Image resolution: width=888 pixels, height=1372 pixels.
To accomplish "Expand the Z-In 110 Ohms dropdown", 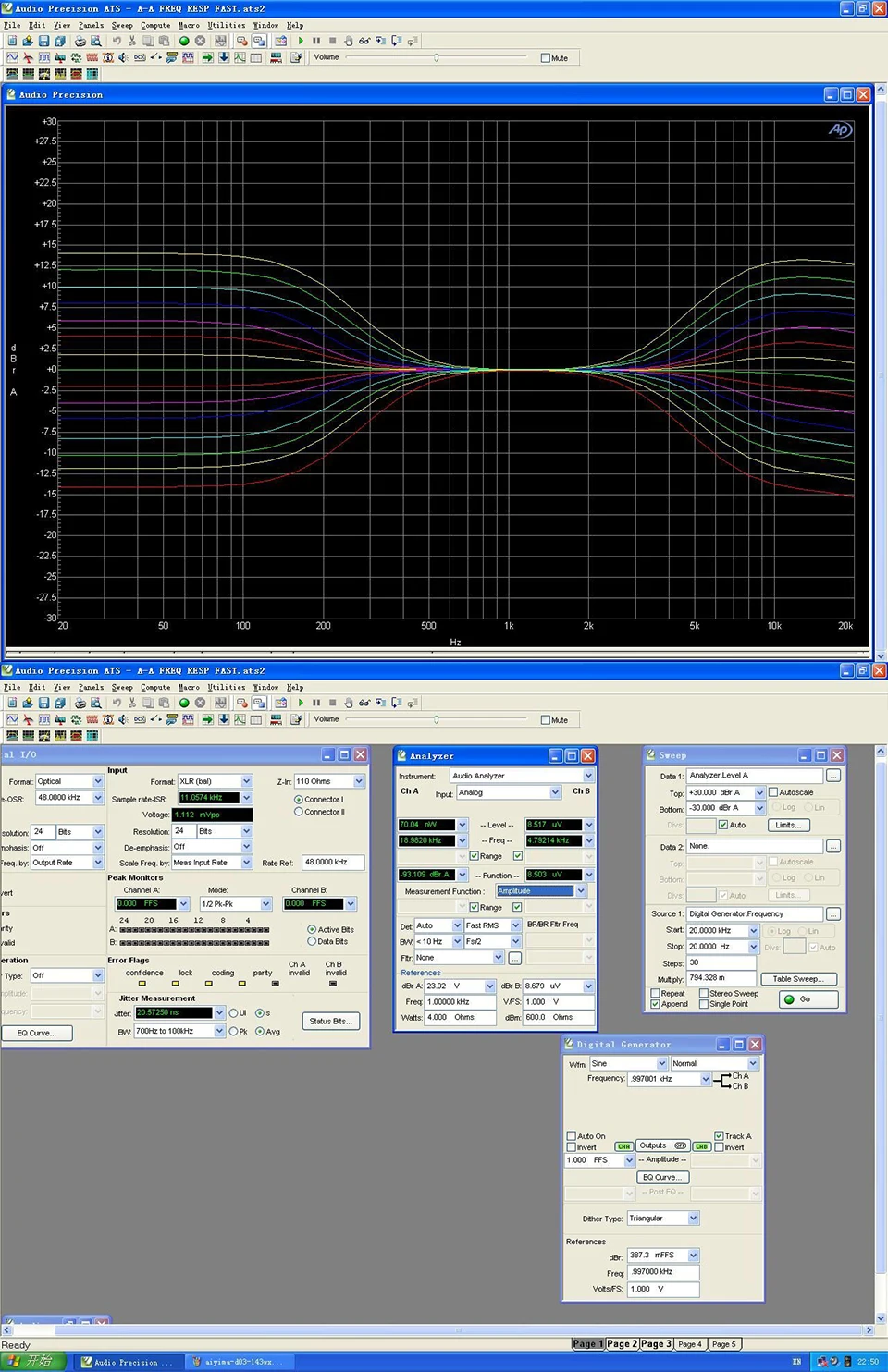I will tap(359, 781).
